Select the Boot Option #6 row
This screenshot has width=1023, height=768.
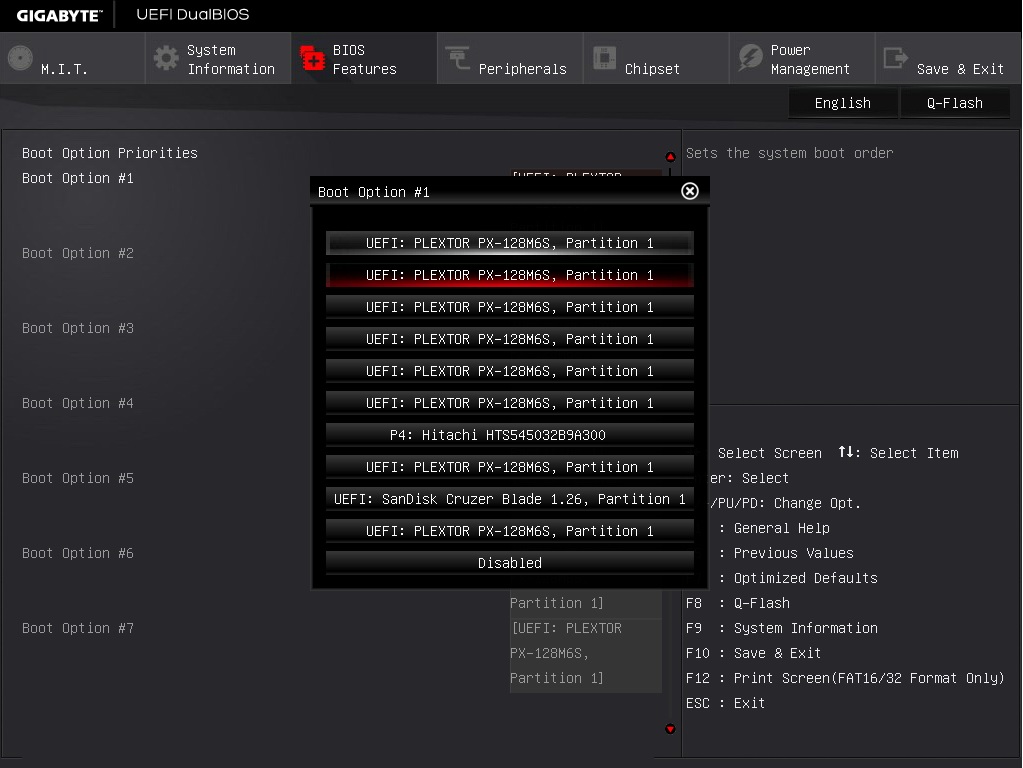pyautogui.click(x=78, y=553)
